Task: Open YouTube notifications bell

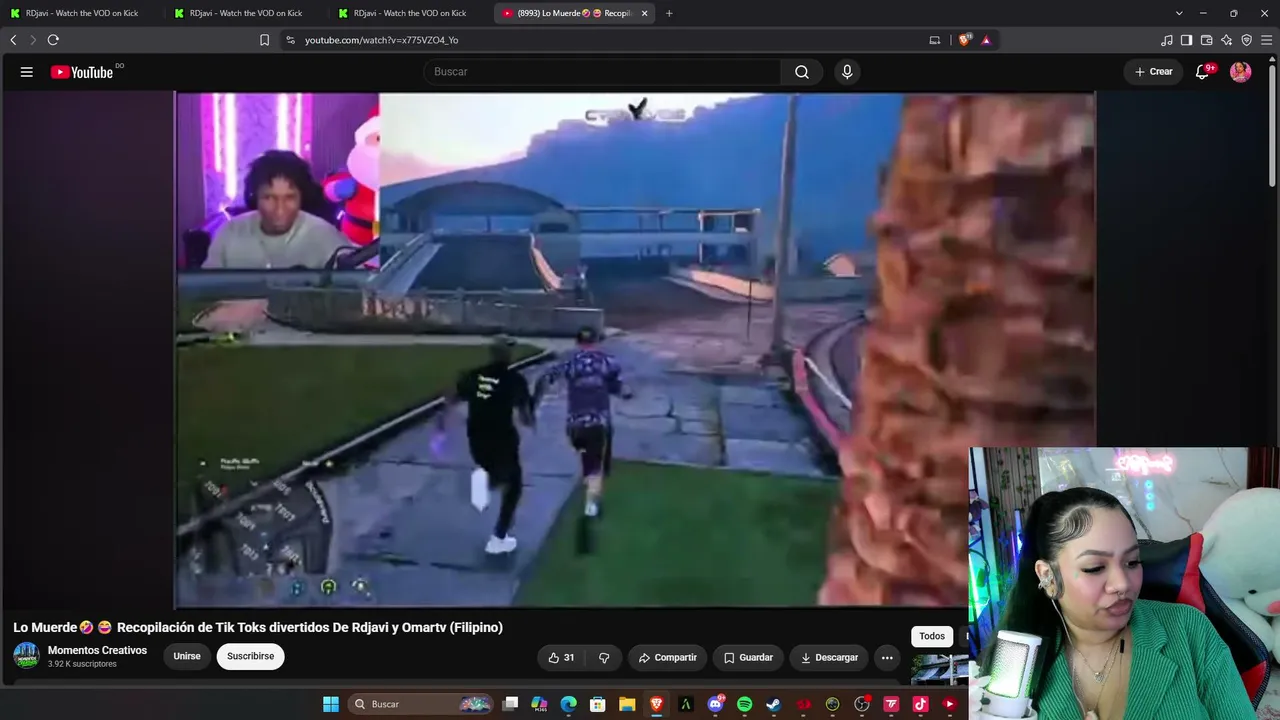Action: 1204,72
